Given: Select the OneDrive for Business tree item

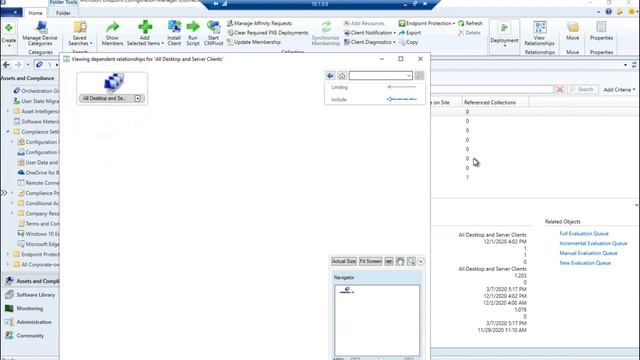Looking at the screenshot, I should [38, 173].
